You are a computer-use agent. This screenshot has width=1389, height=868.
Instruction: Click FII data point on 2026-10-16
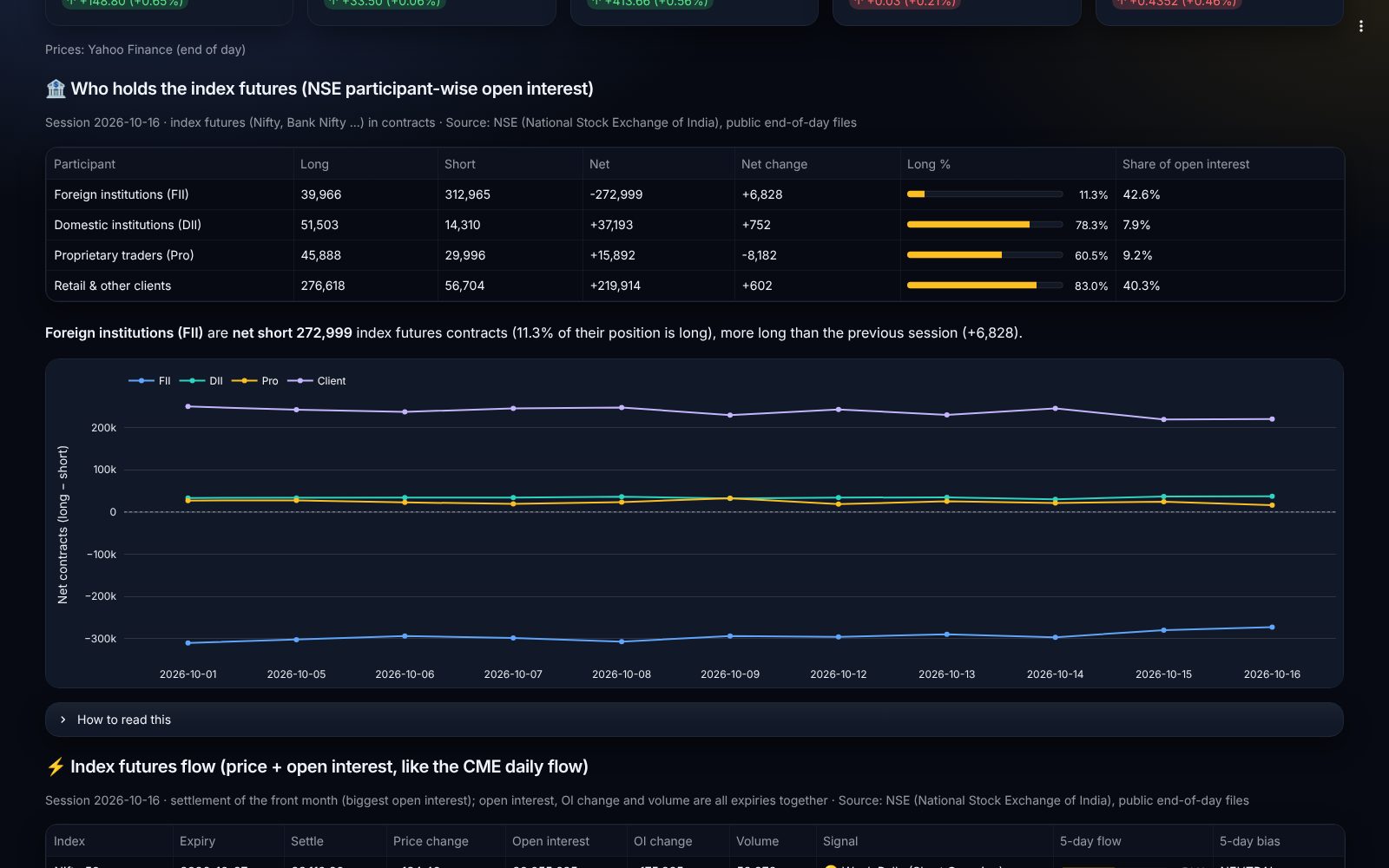pyautogui.click(x=1272, y=627)
